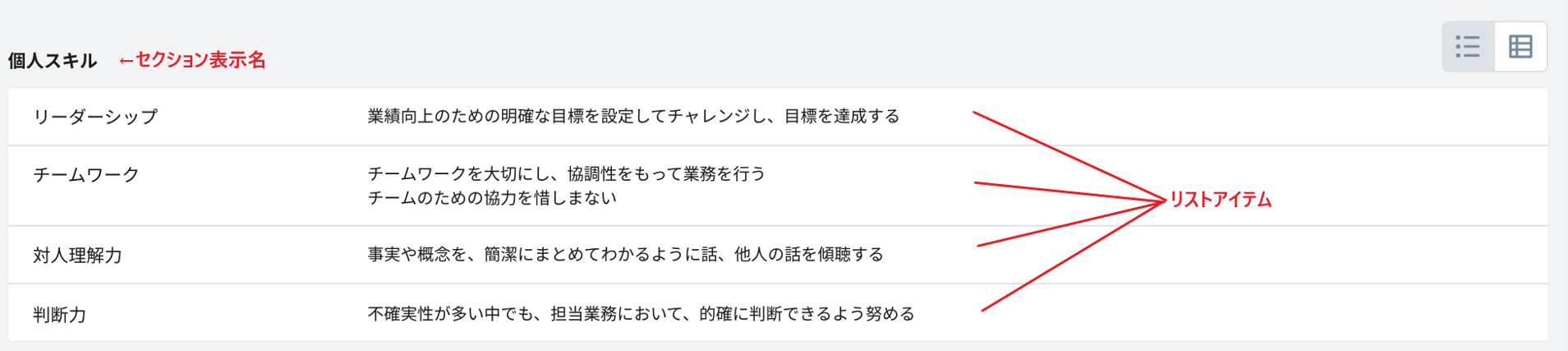The height and width of the screenshot is (351, 1568).
Task: Switch to the table view icon
Action: tap(1520, 47)
